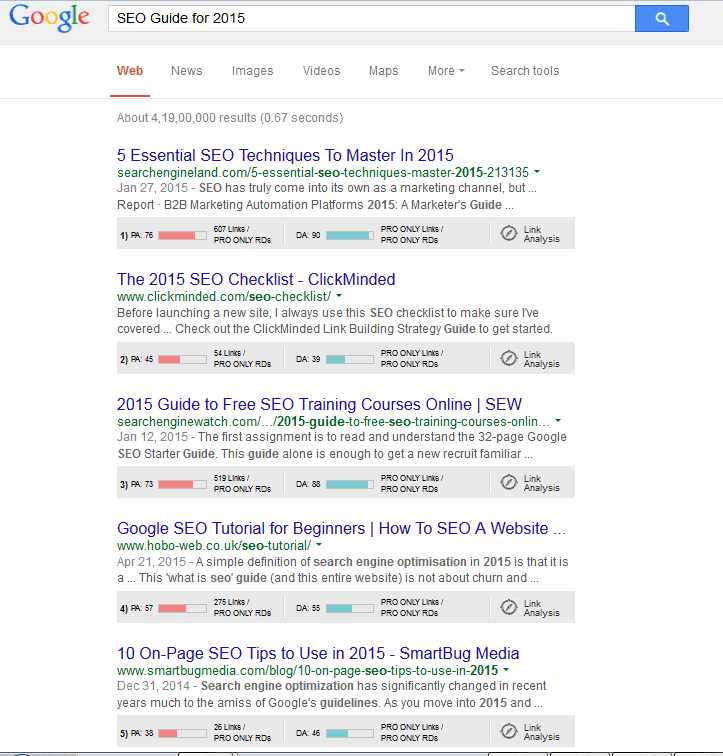
Task: Open Link Analysis compass icon for hobo-web result
Action: [509, 607]
